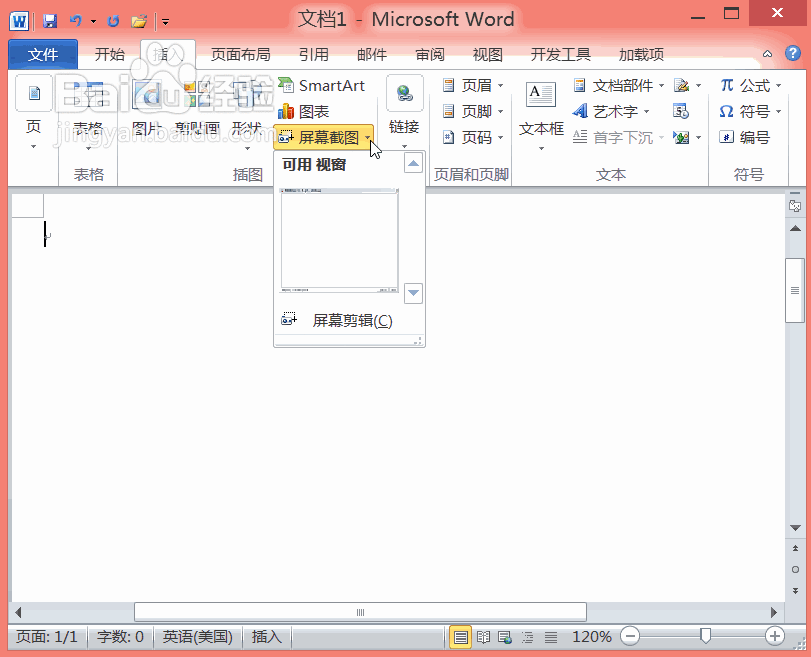Image resolution: width=811 pixels, height=657 pixels.
Task: Click the Save icon in quick access toolbar
Action: pyautogui.click(x=50, y=21)
